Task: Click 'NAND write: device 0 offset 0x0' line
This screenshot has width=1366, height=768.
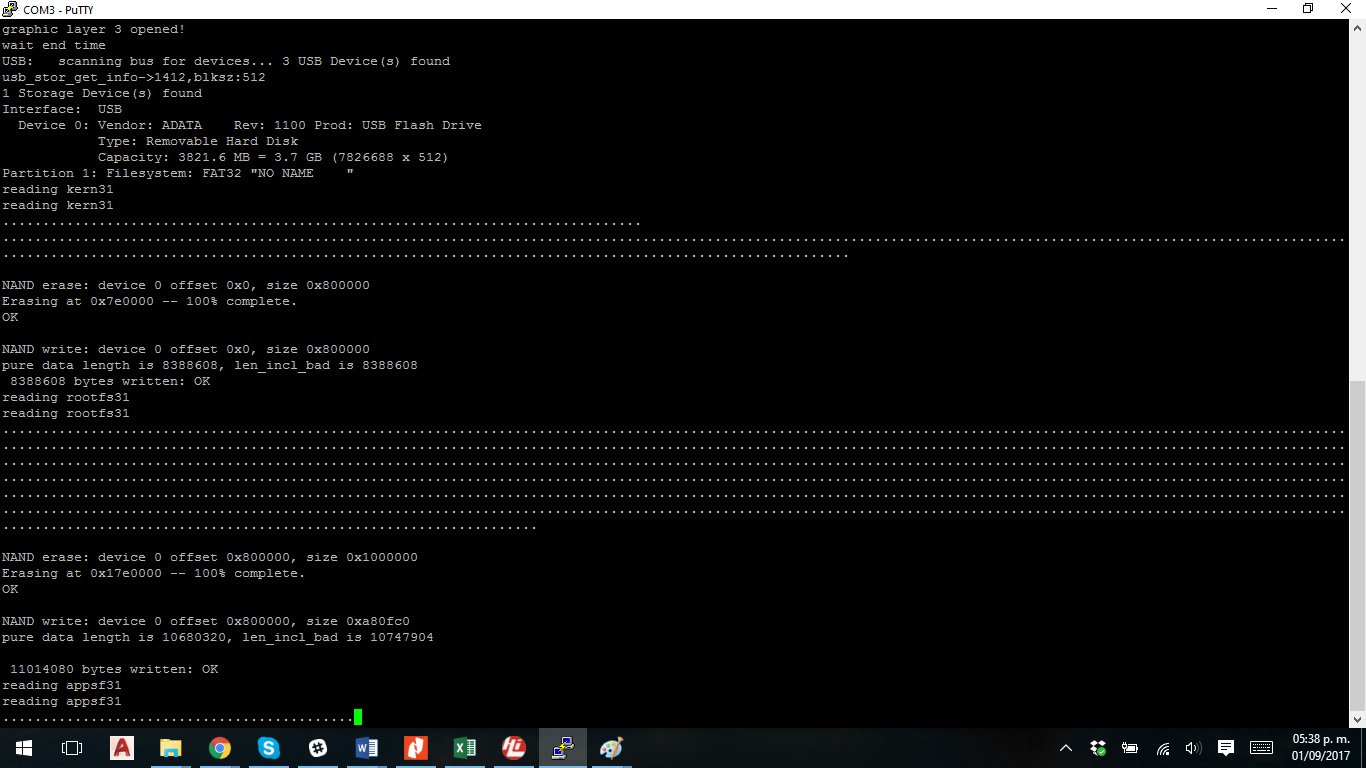Action: [186, 349]
